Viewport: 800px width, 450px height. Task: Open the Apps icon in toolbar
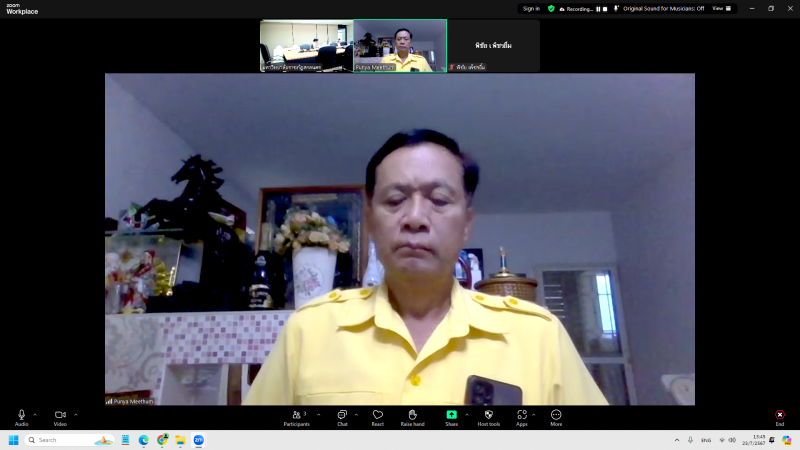click(521, 415)
